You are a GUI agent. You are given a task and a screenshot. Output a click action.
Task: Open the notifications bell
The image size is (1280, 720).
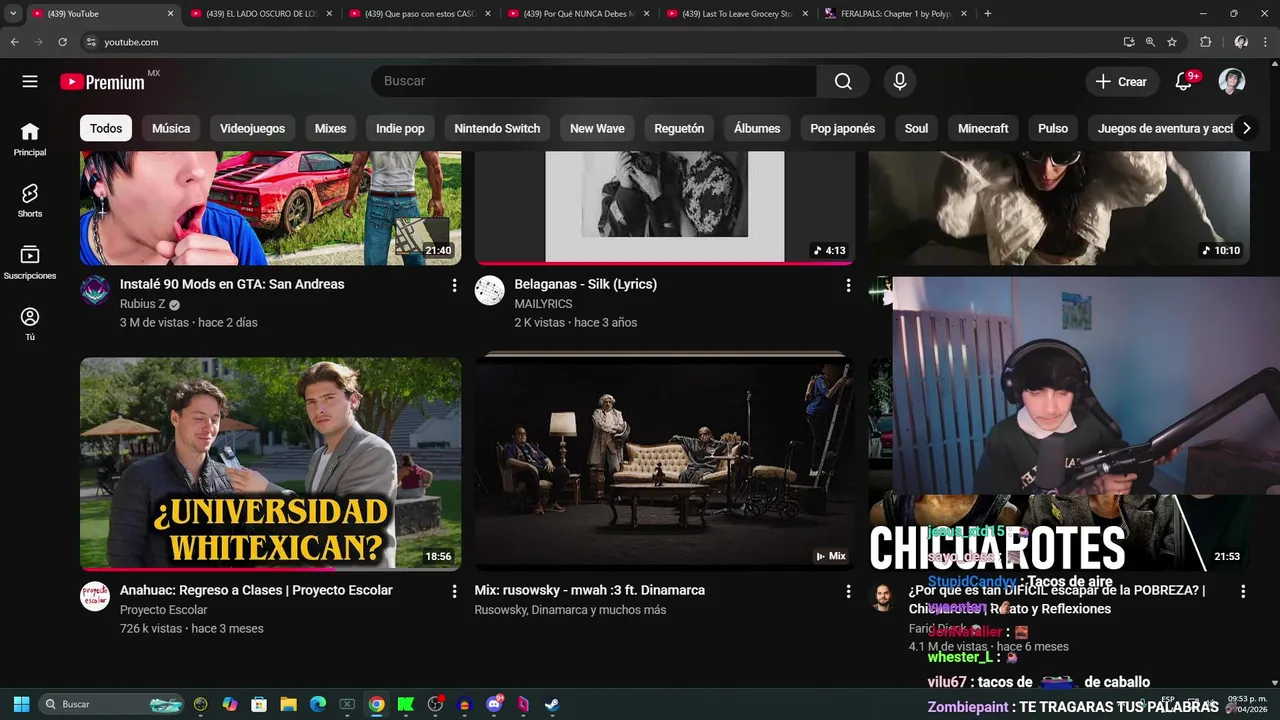click(1184, 82)
